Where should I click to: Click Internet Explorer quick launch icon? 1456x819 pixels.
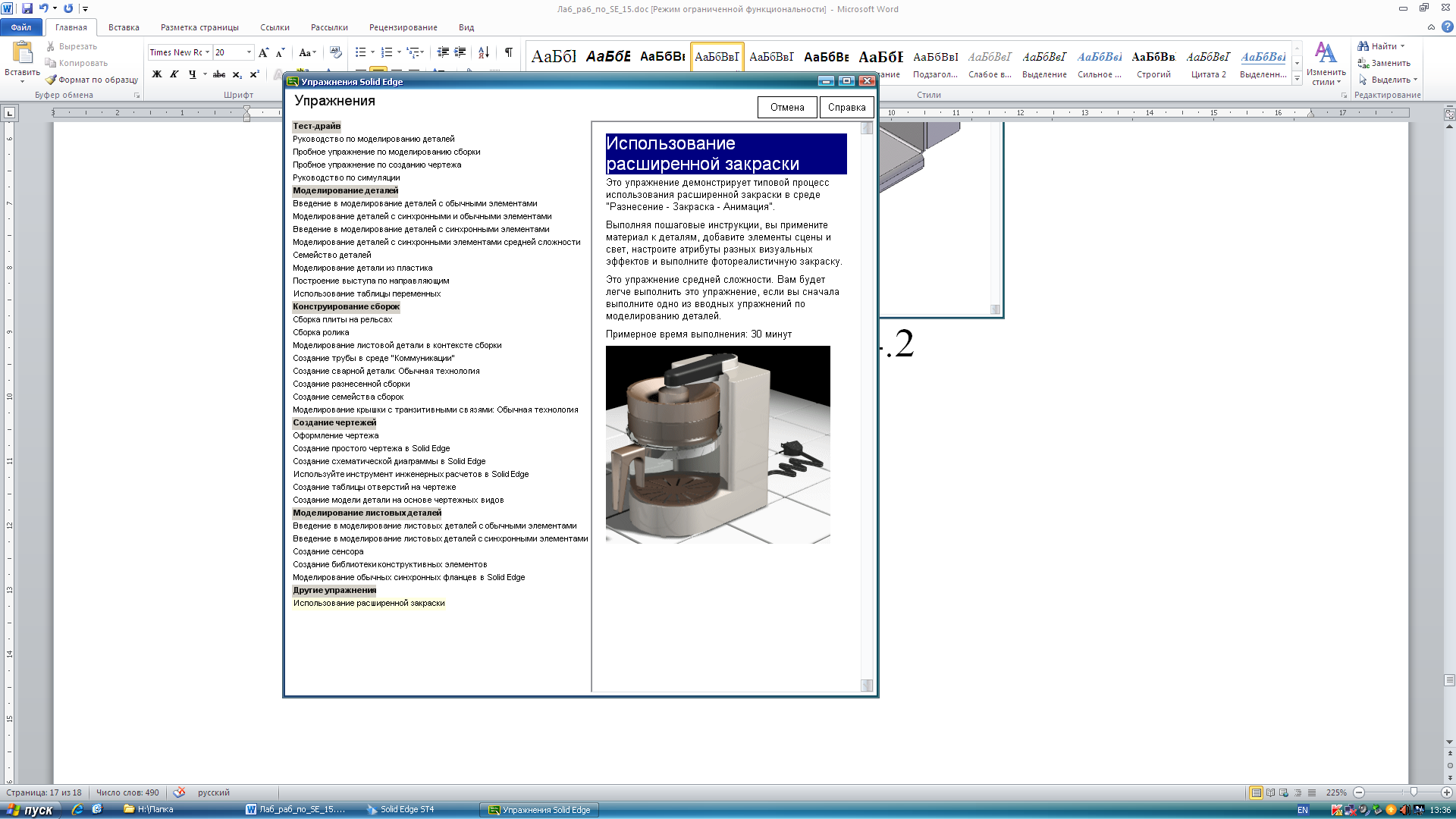(77, 810)
